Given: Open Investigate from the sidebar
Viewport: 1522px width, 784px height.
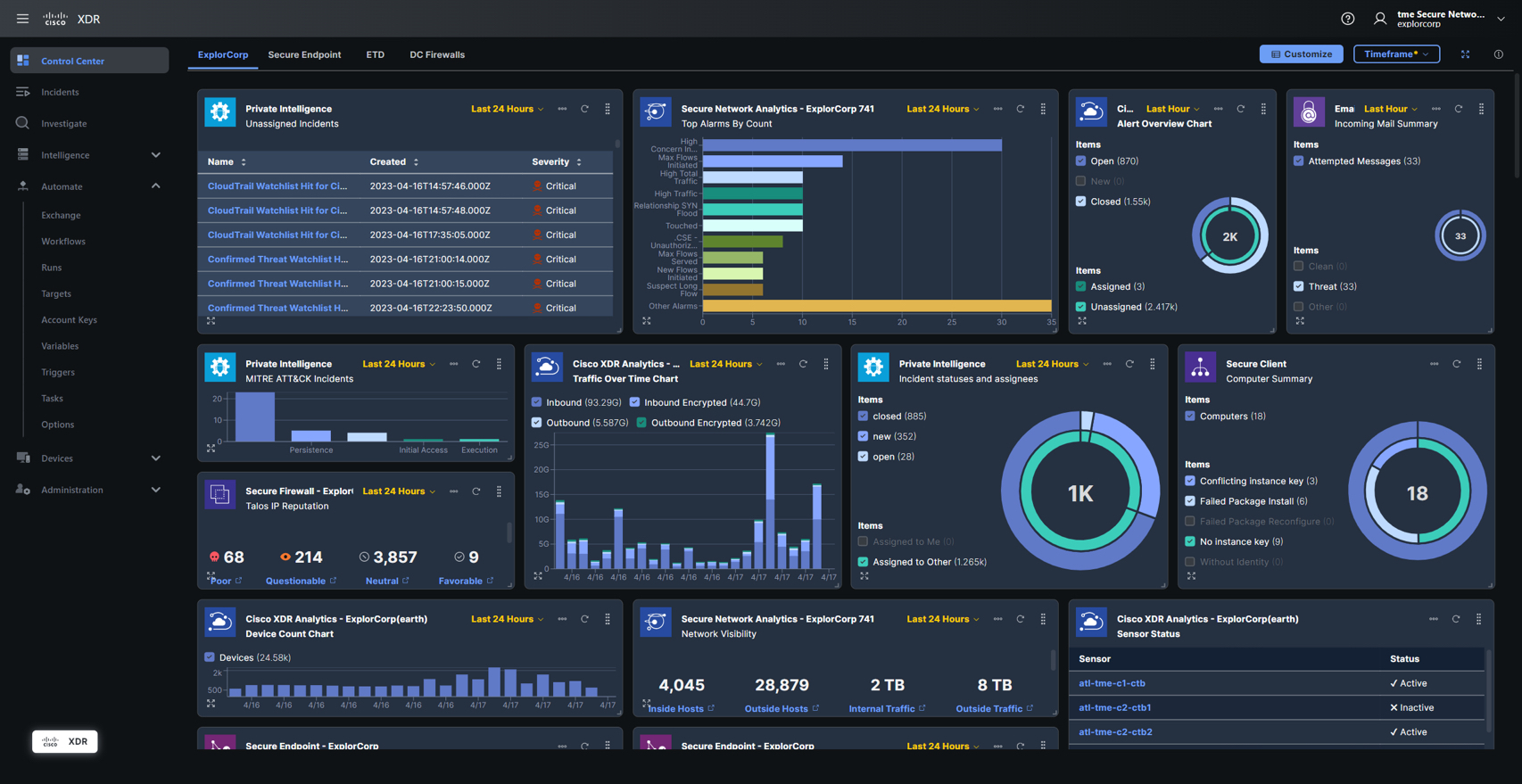Looking at the screenshot, I should [63, 123].
